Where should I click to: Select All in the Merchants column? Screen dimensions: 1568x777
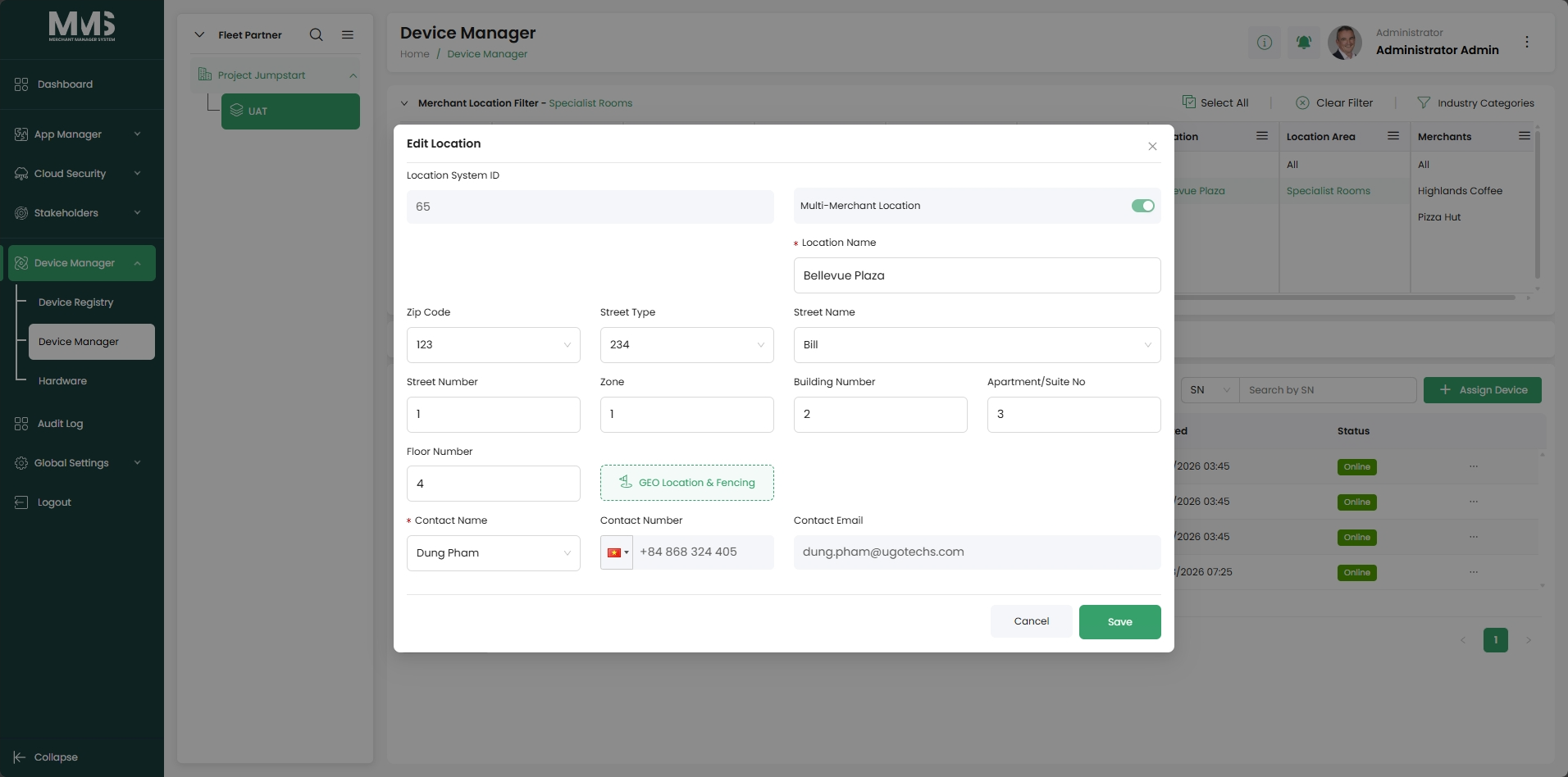click(1424, 165)
